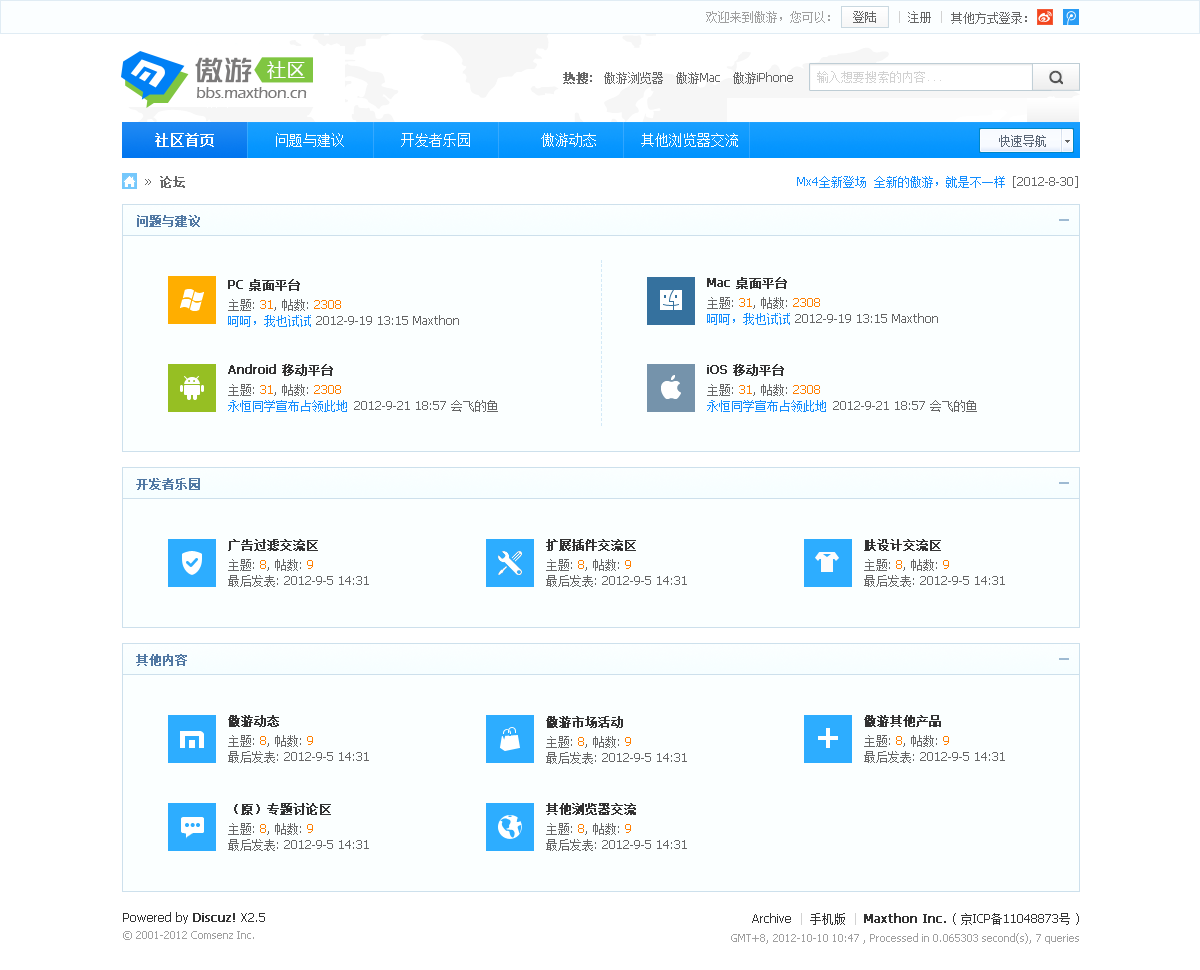Collapse the 其他内容 section

[1064, 659]
